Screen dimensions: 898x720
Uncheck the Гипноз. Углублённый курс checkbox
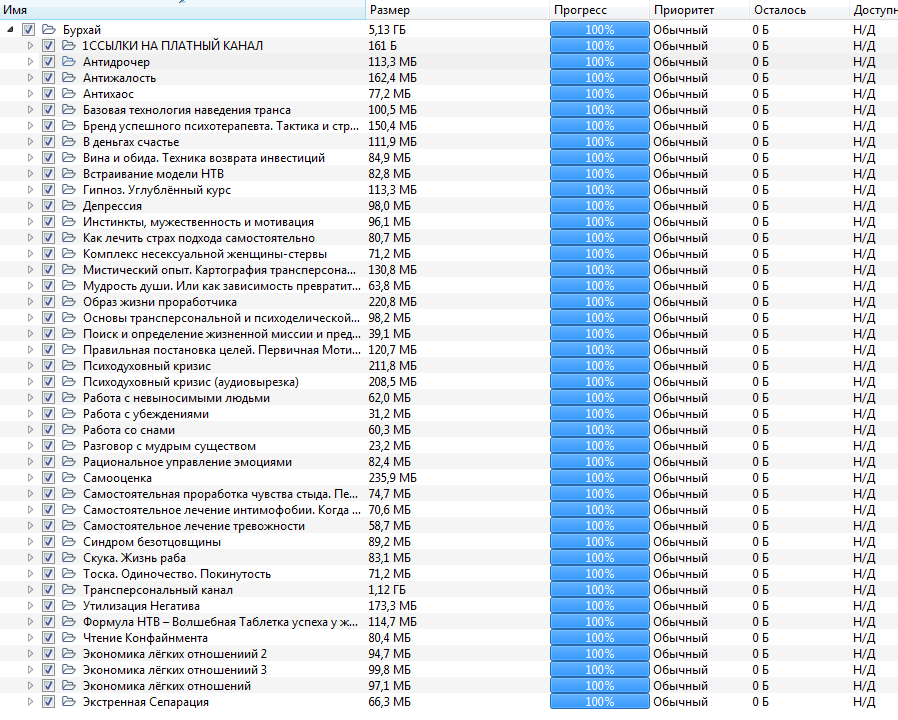[48, 190]
